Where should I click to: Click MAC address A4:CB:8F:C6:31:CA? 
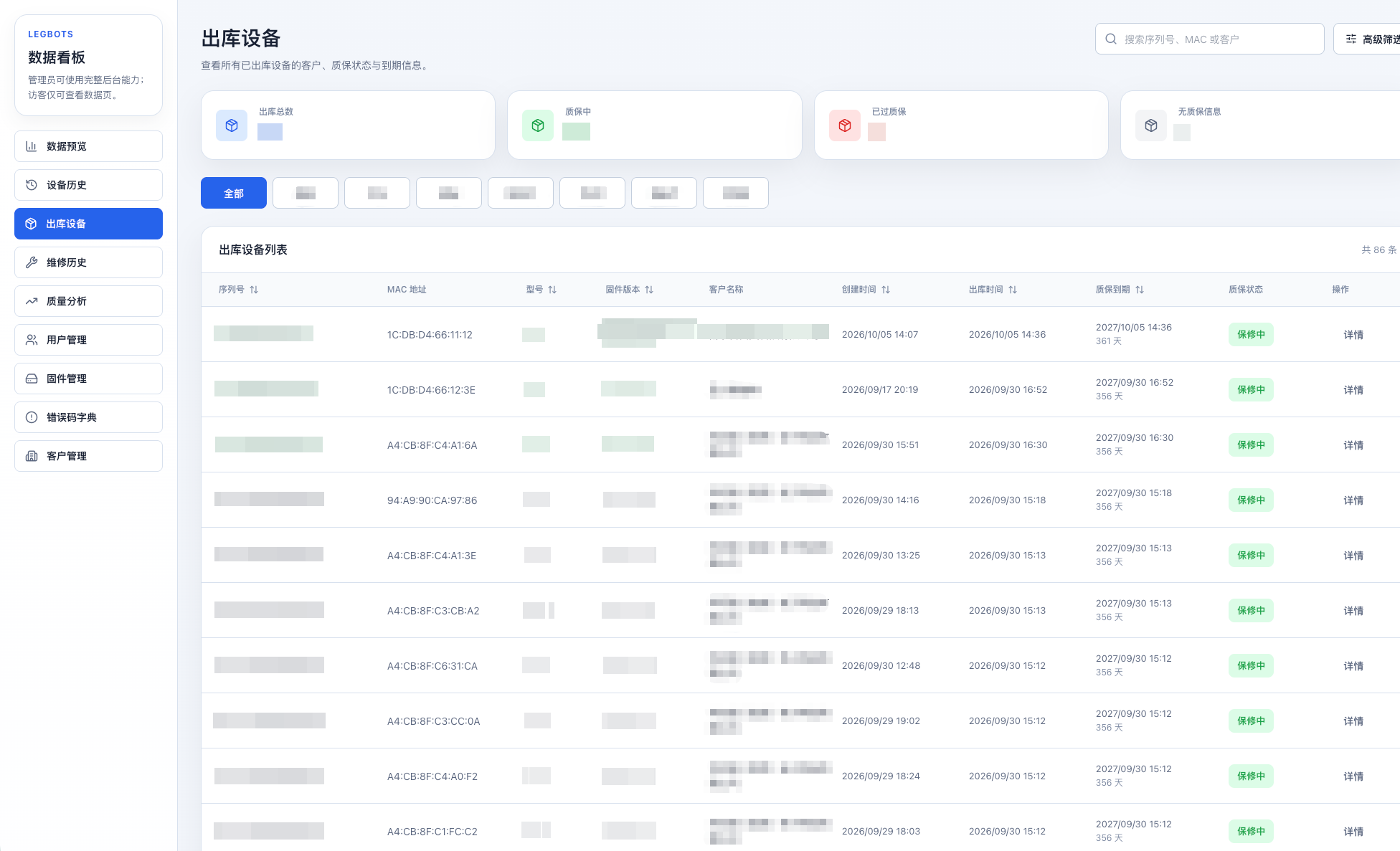(432, 666)
